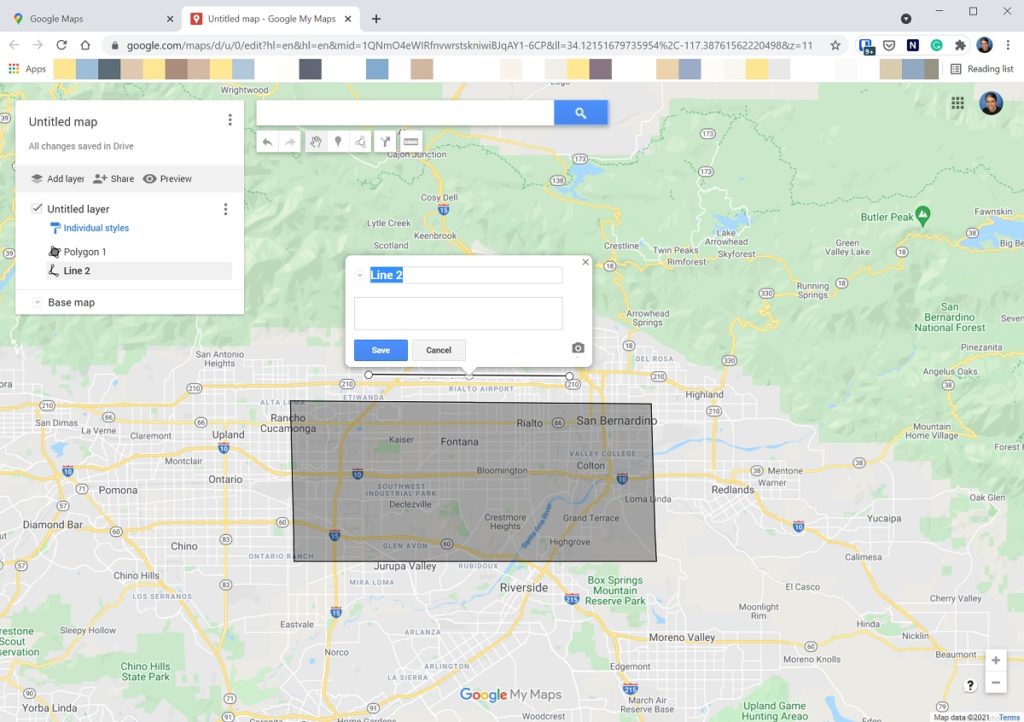
Task: Select the measure distances ruler tool
Action: (410, 141)
